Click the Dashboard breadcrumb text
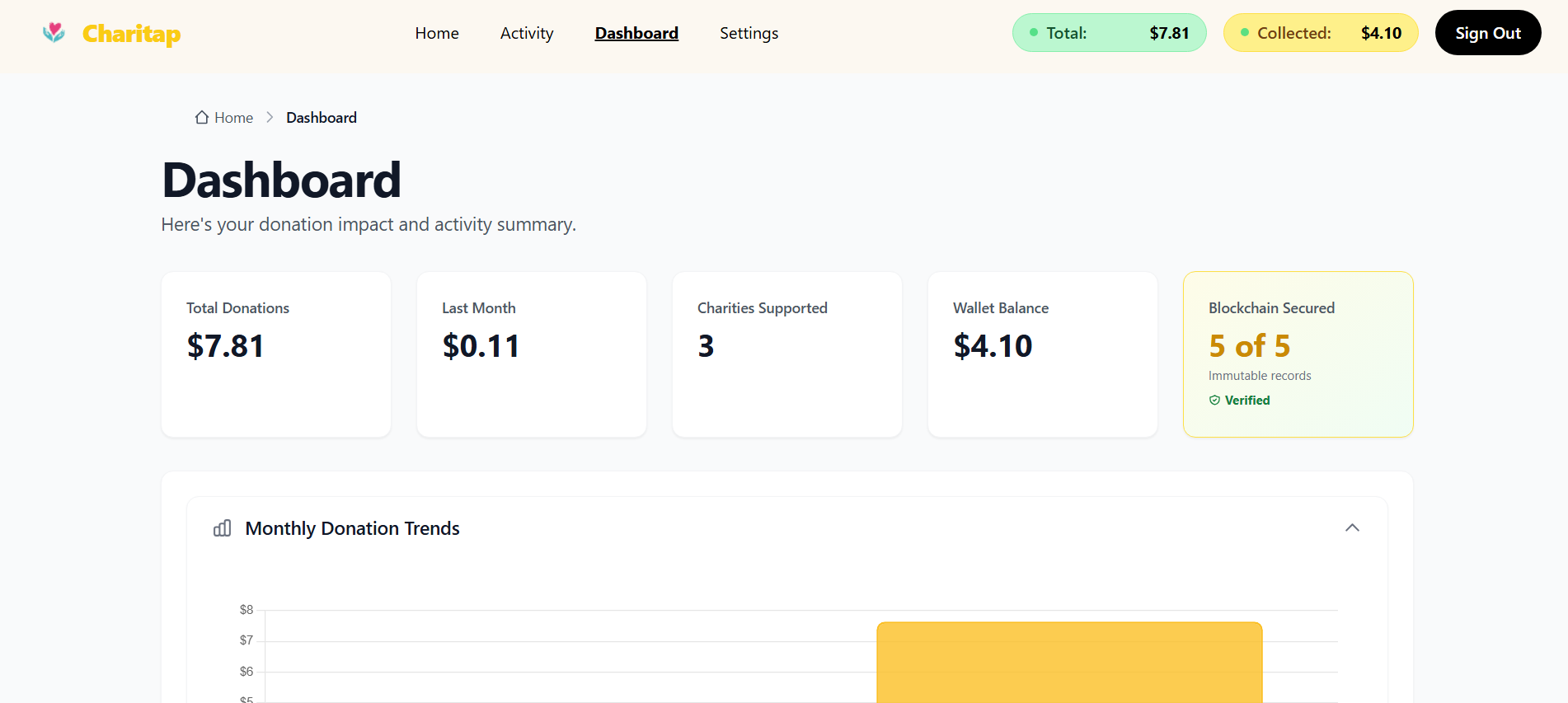Image resolution: width=1568 pixels, height=703 pixels. (x=322, y=118)
